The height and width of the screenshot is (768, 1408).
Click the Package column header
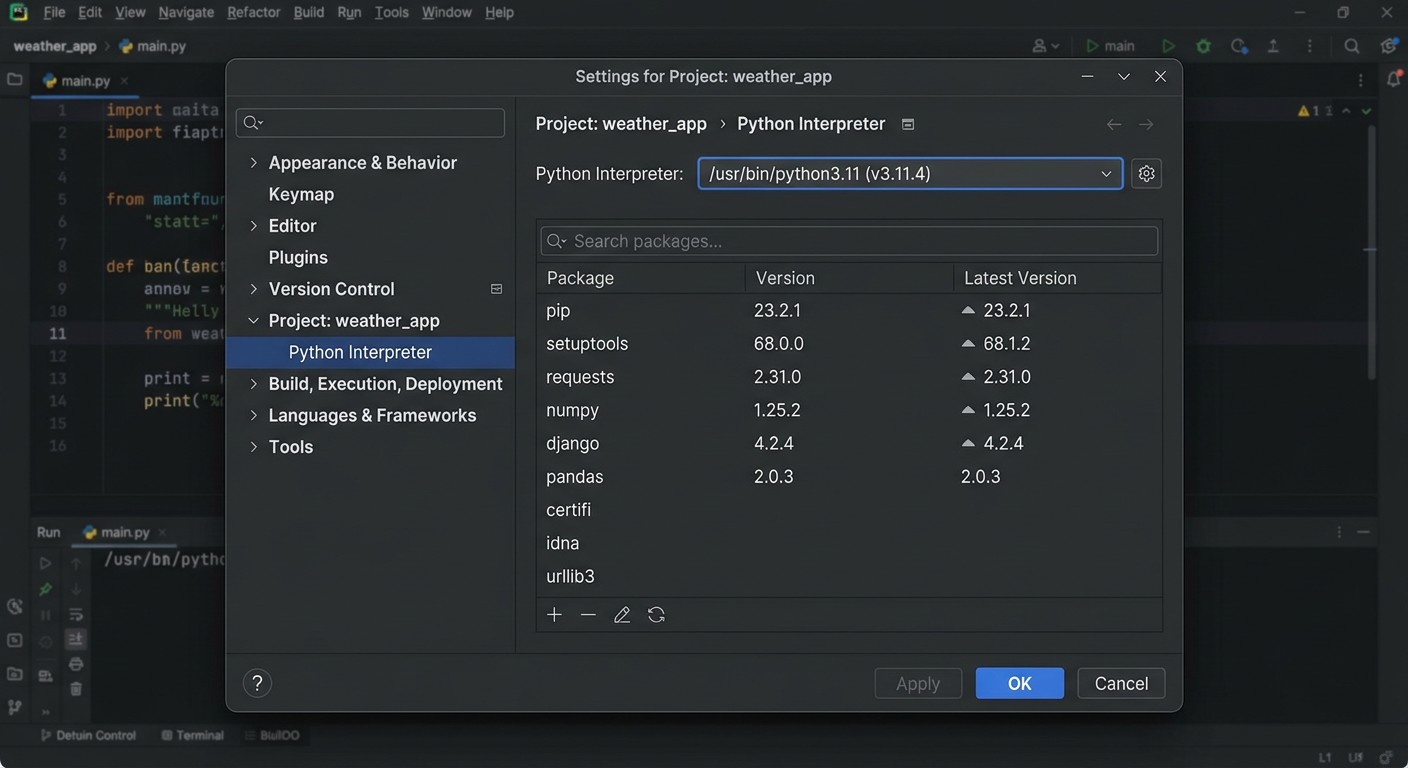(641, 278)
